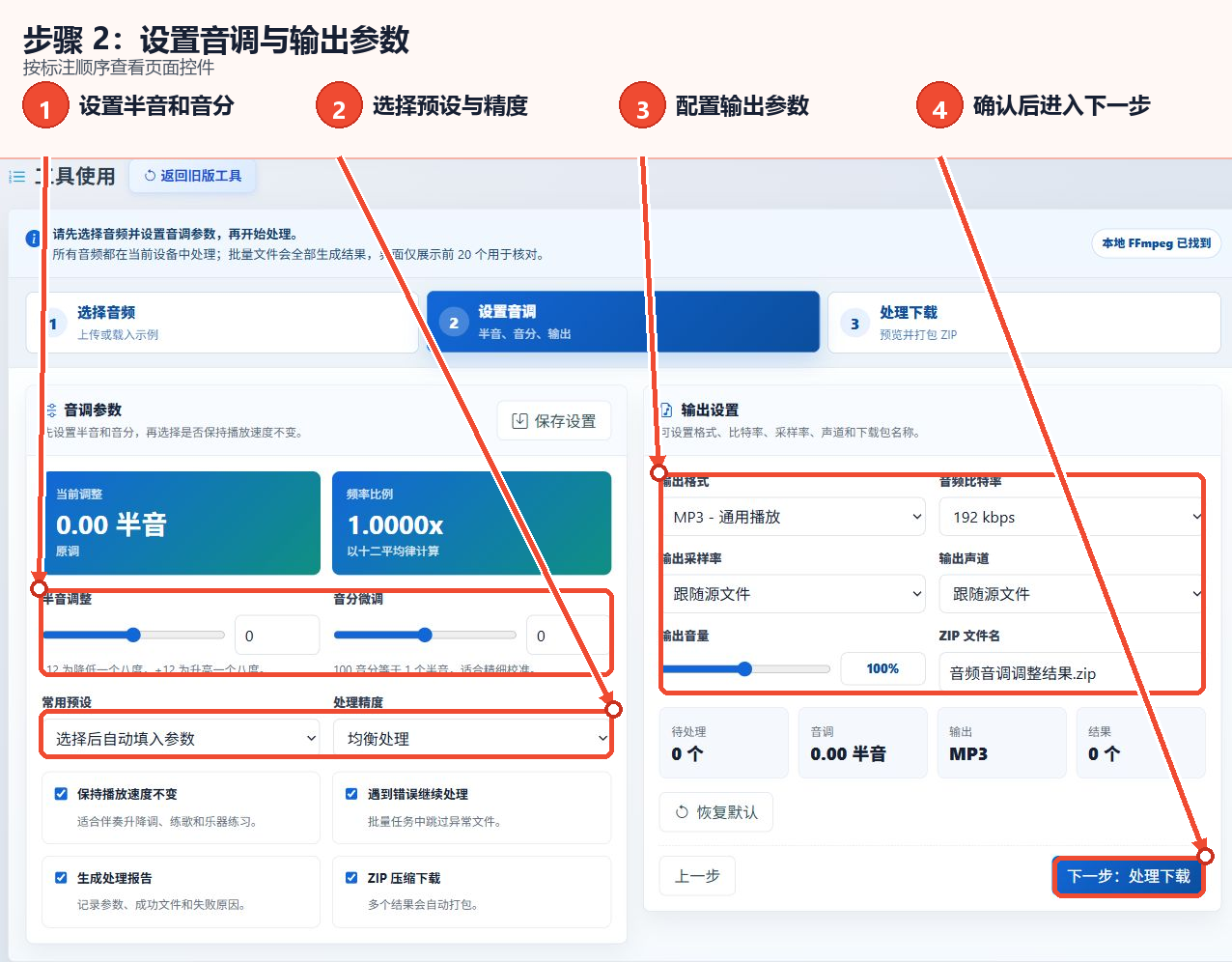Image resolution: width=1232 pixels, height=962 pixels.
Task: Click the 输出设置 panel title
Action: (x=710, y=410)
